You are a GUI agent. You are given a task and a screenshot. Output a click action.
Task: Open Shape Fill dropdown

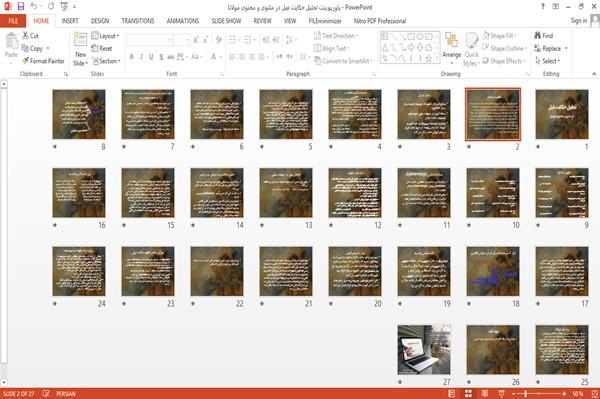499,36
